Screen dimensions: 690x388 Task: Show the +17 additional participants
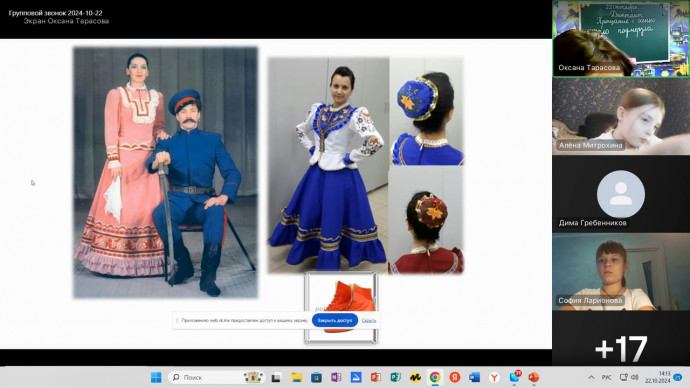pyautogui.click(x=621, y=349)
